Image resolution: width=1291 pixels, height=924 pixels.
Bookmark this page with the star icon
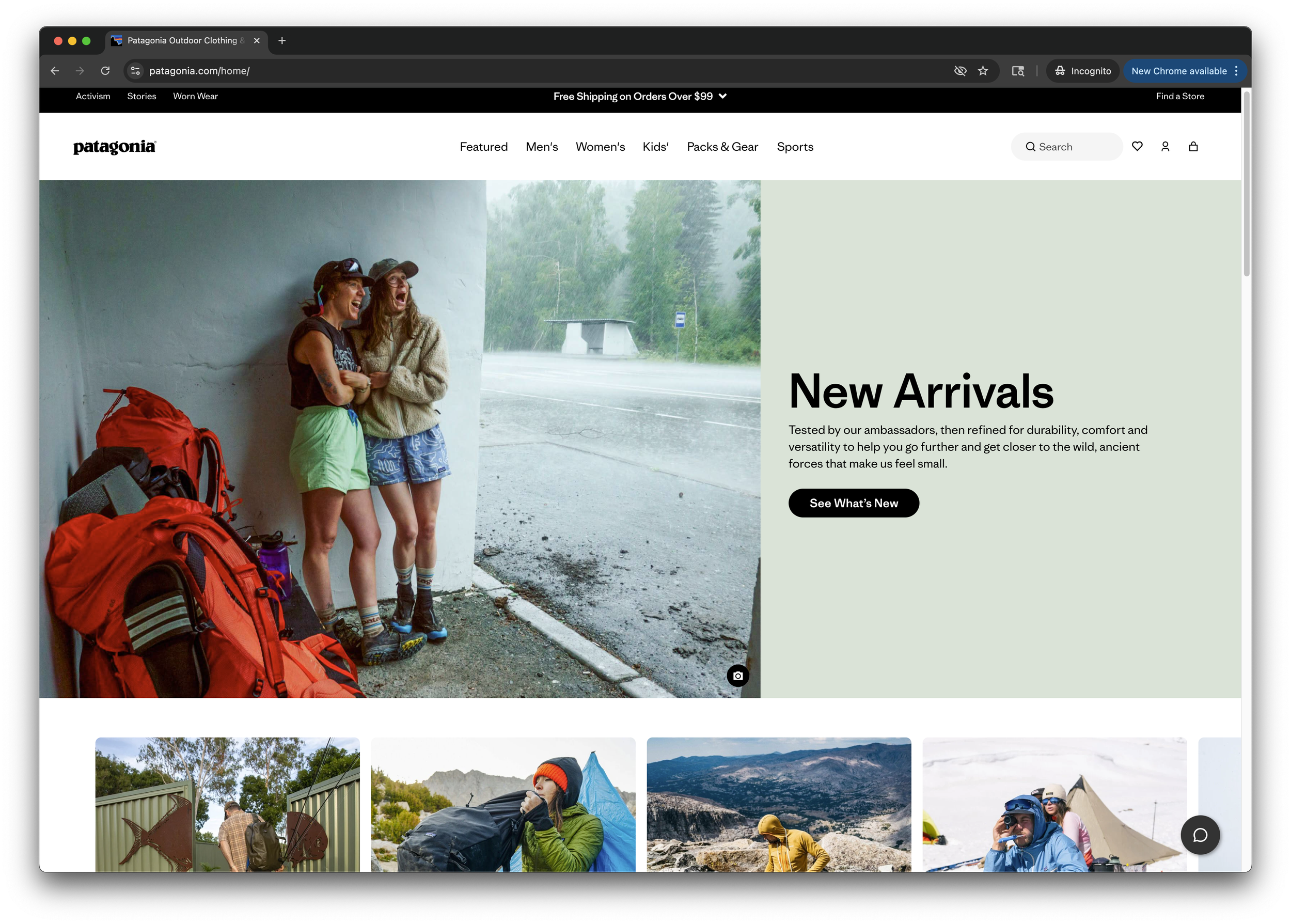point(983,71)
